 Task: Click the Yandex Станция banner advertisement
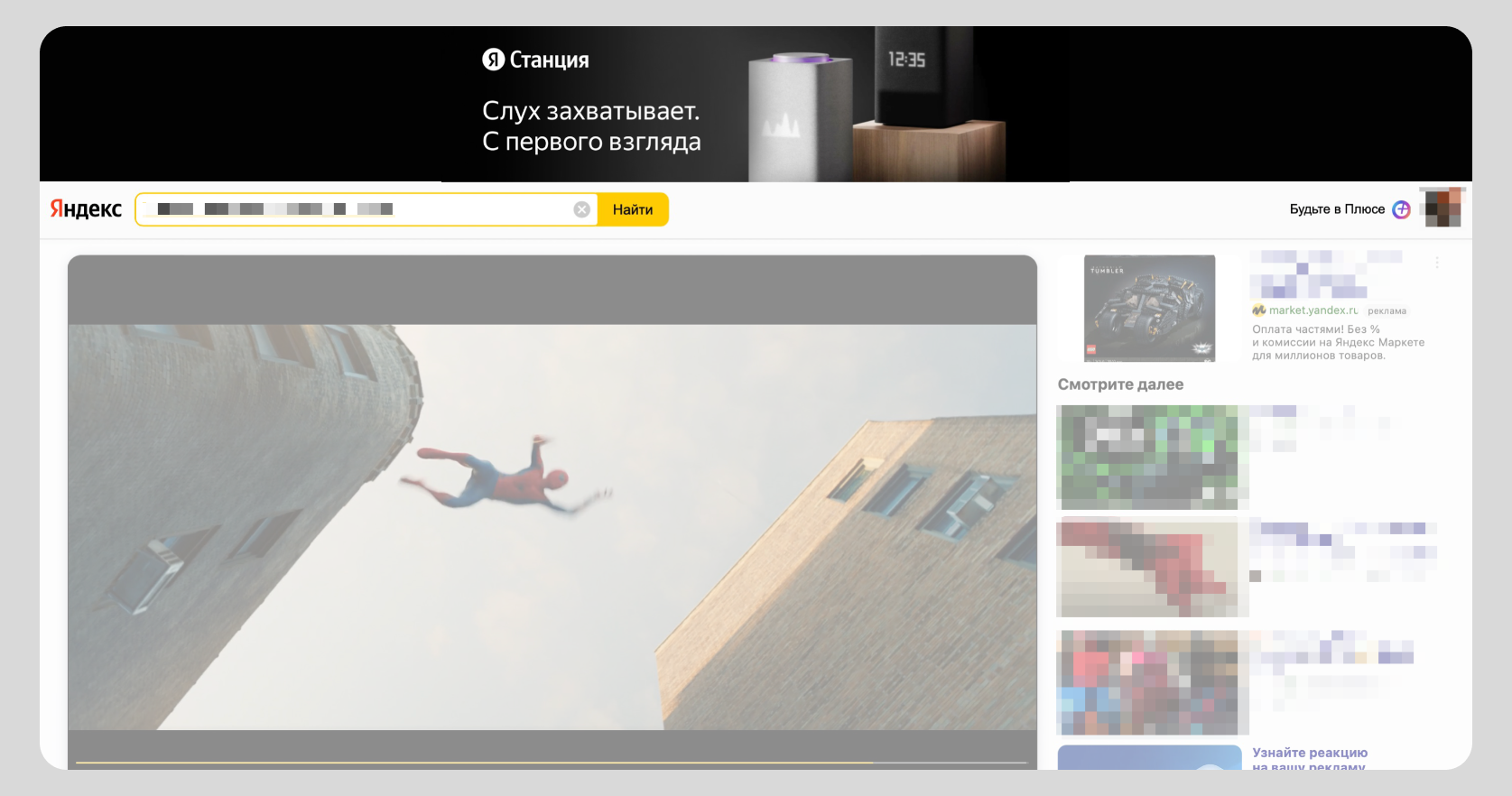(756, 104)
